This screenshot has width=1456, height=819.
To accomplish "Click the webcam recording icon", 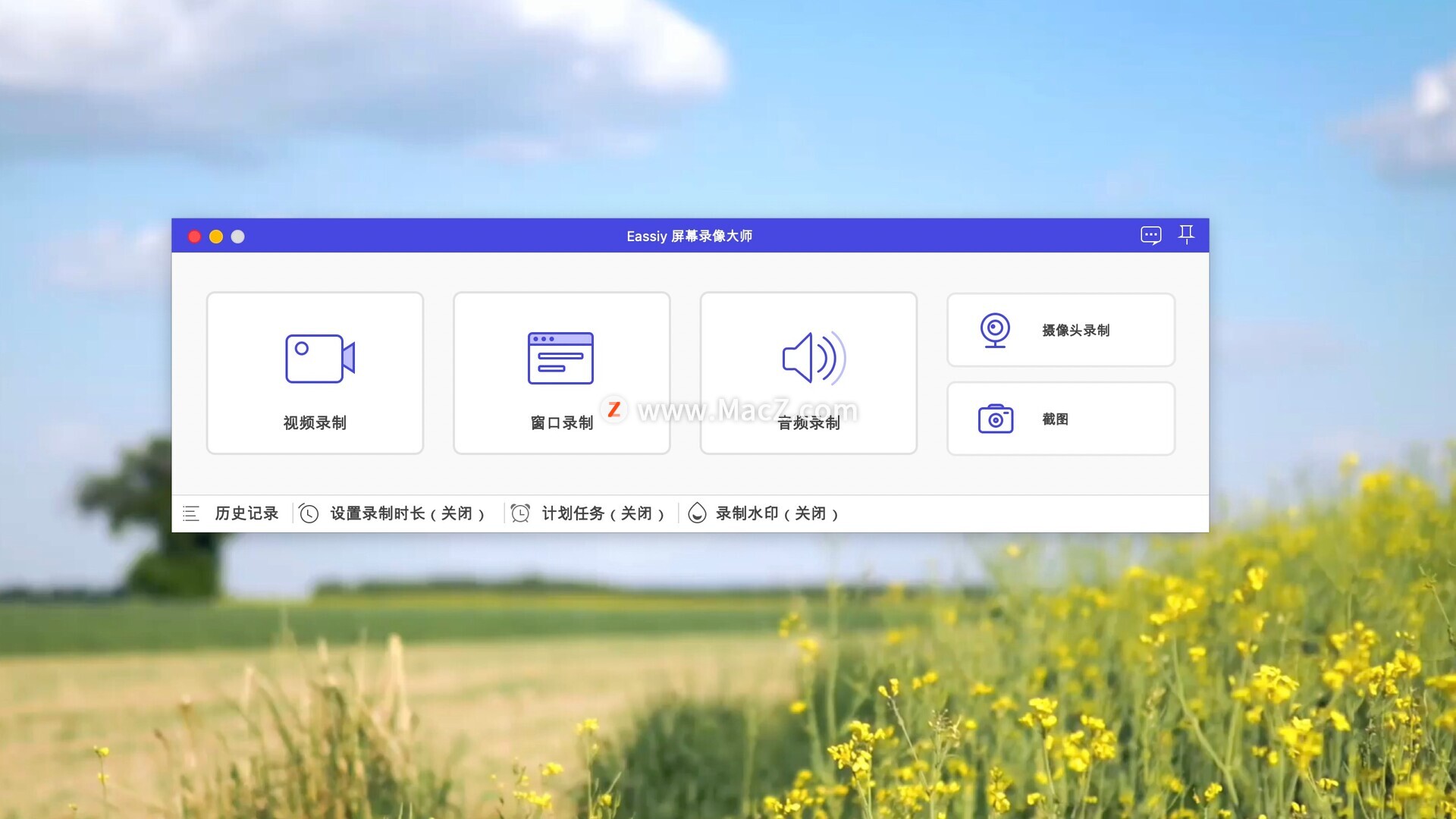I will coord(995,330).
